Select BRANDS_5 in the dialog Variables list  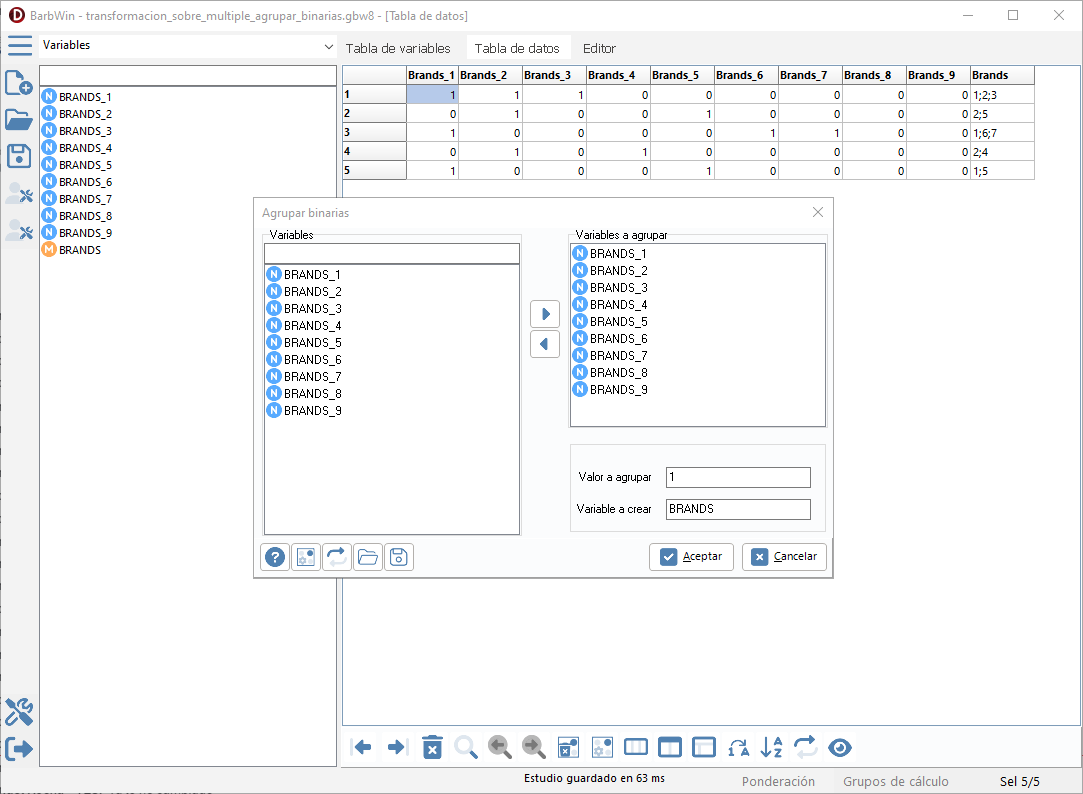312,342
